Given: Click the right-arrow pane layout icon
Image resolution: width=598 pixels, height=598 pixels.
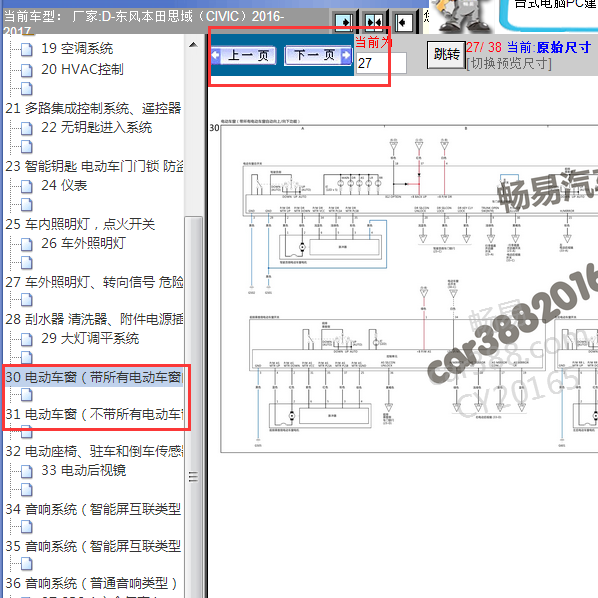Looking at the screenshot, I should pos(343,22).
